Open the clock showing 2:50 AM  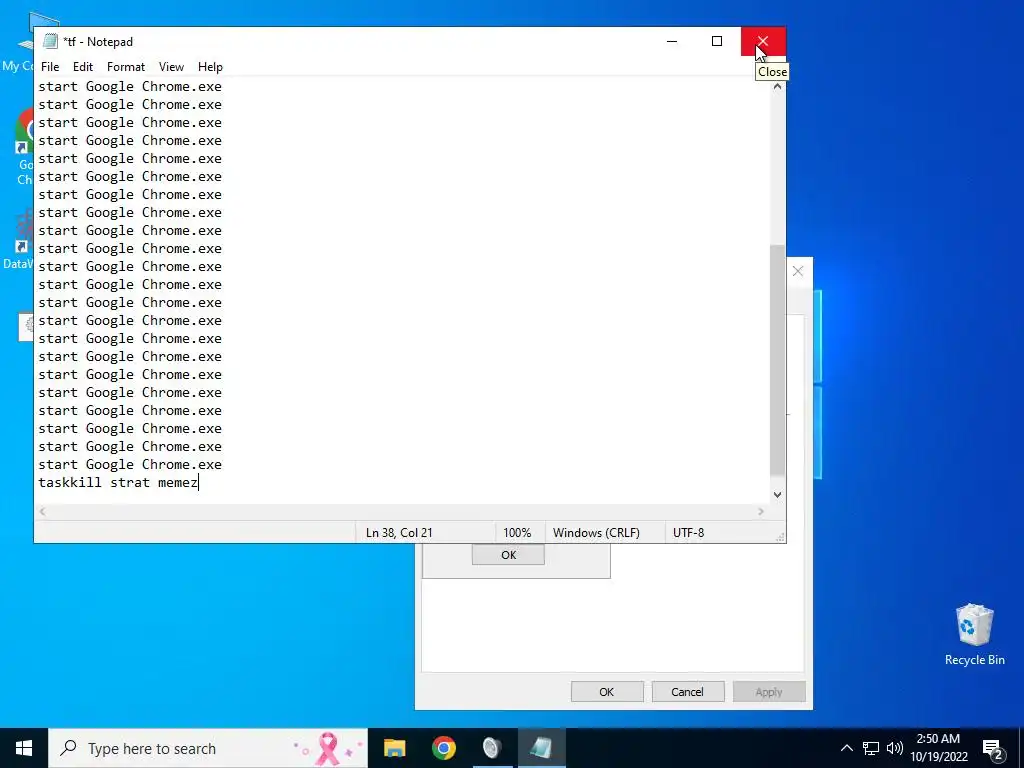(x=938, y=748)
